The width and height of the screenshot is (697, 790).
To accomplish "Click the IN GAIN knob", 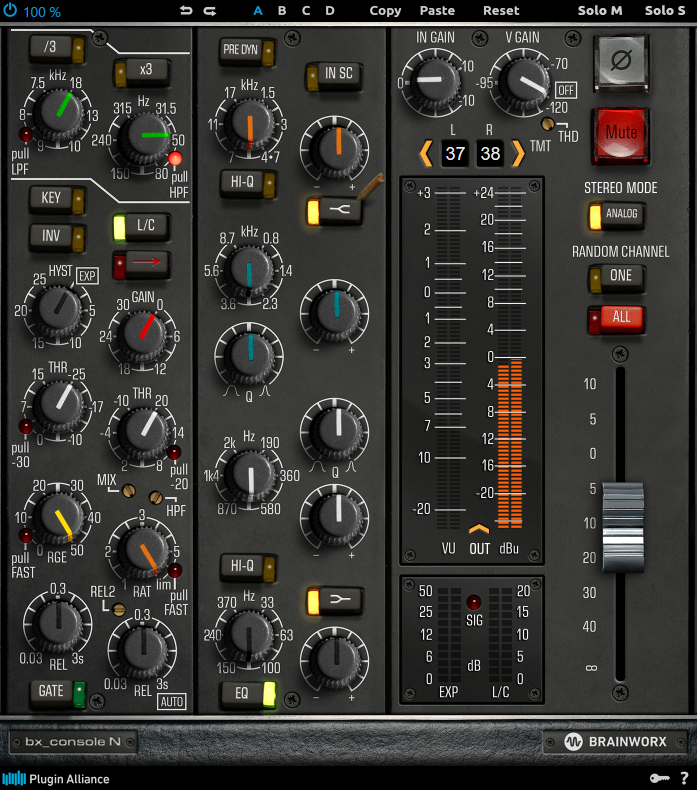I will click(x=433, y=82).
